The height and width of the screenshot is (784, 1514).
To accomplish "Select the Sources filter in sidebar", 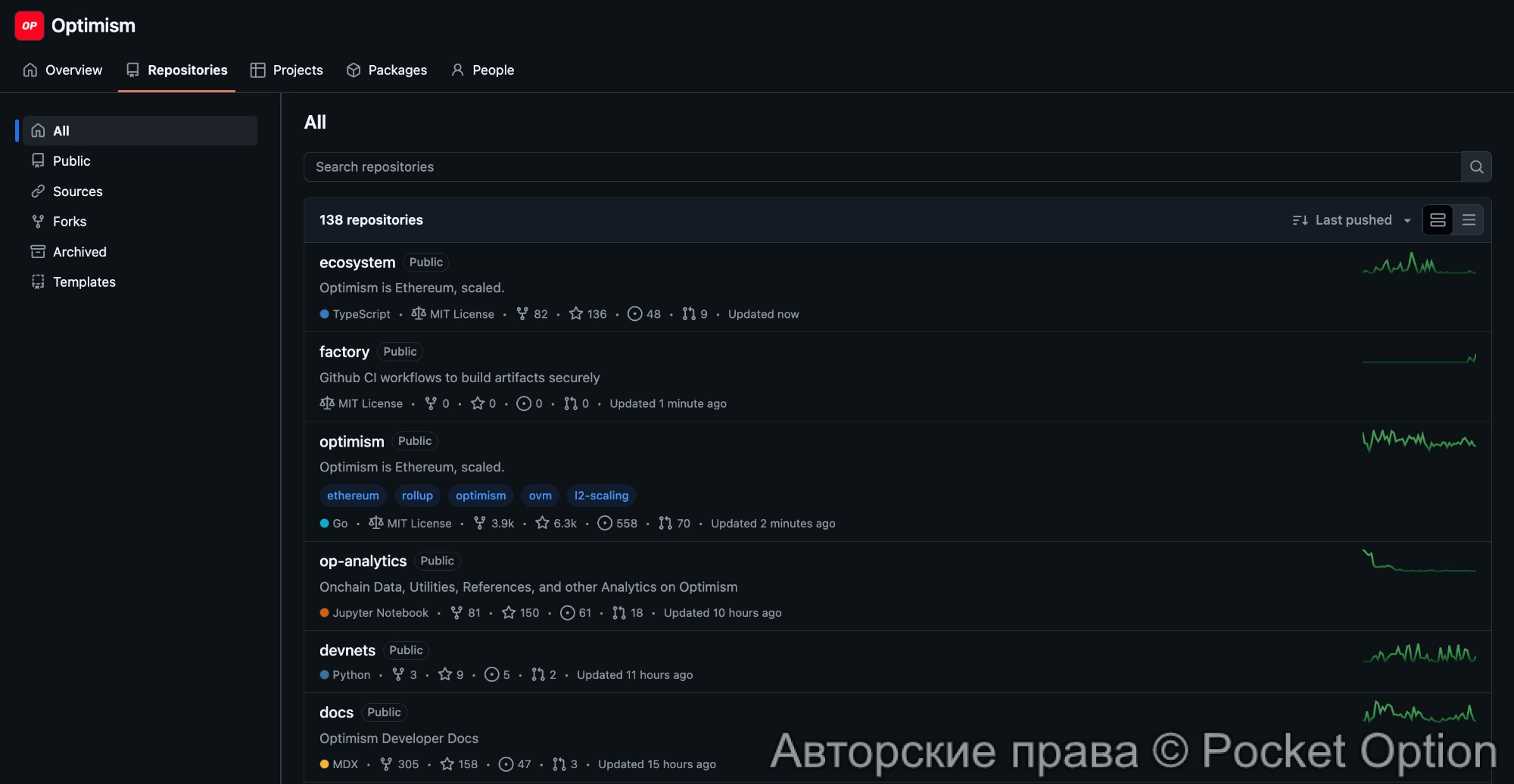I will [x=76, y=191].
